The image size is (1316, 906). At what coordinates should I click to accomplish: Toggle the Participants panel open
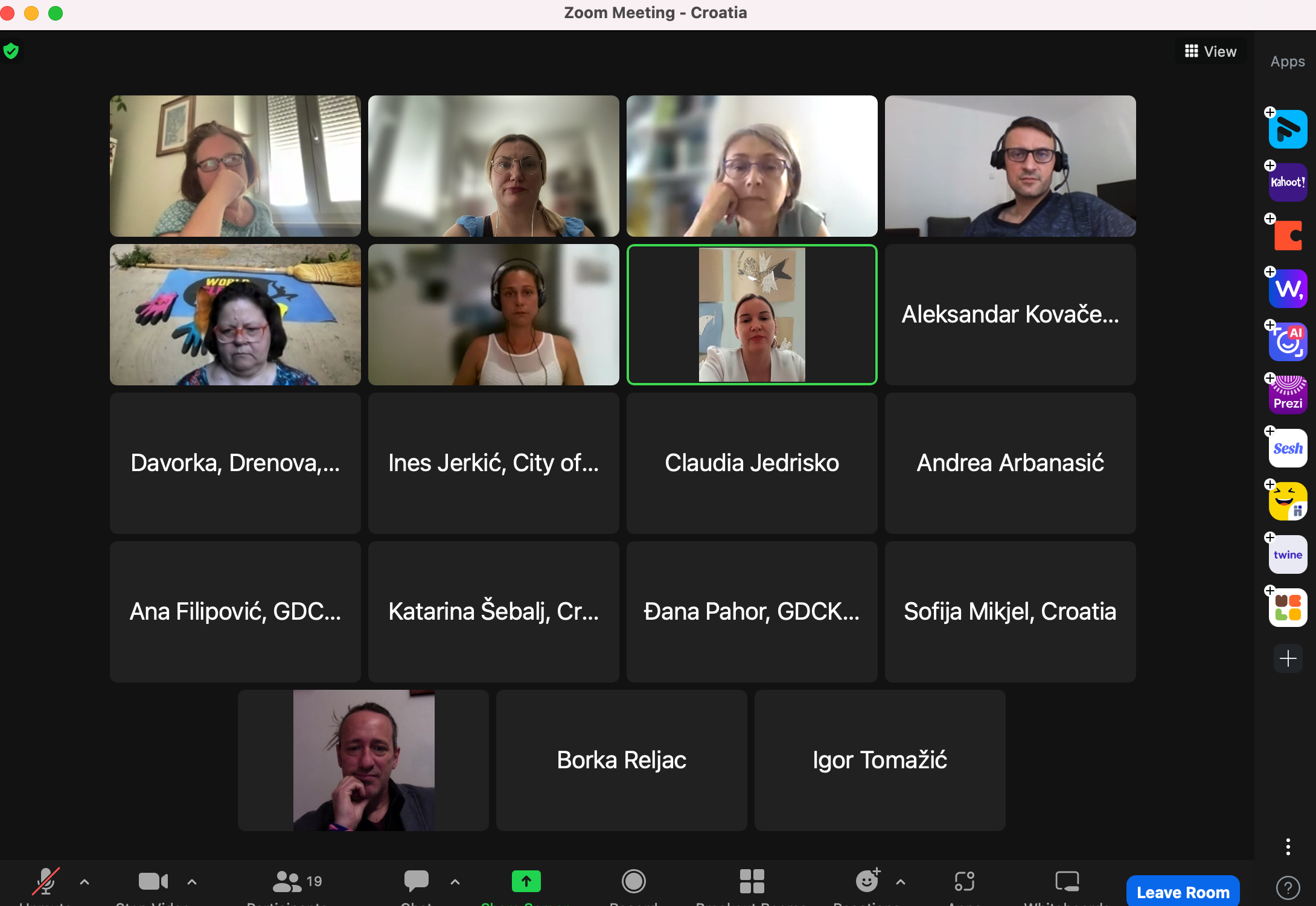[297, 881]
